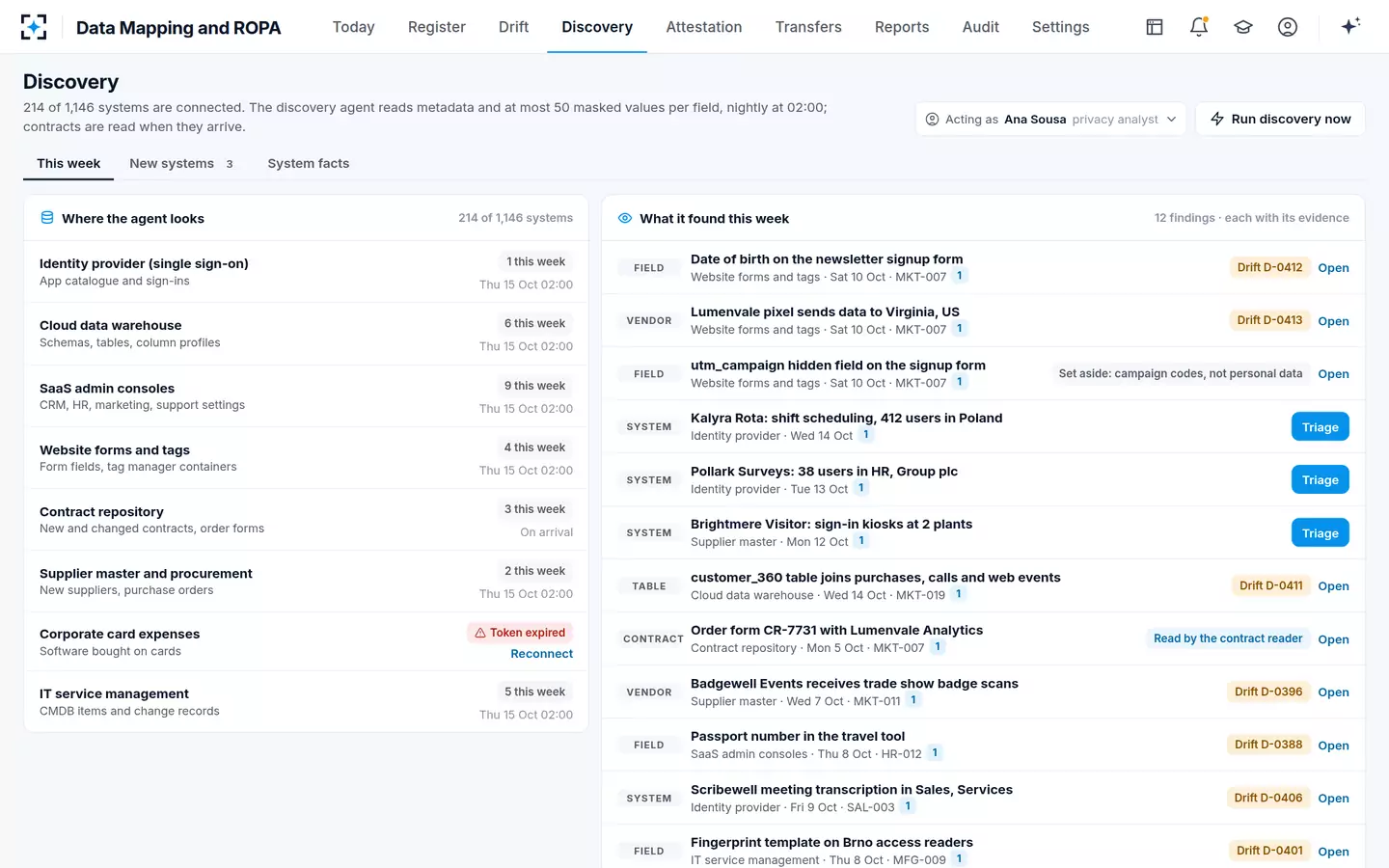Switch to the System facts sub-tab
This screenshot has width=1389, height=868.
(x=309, y=164)
